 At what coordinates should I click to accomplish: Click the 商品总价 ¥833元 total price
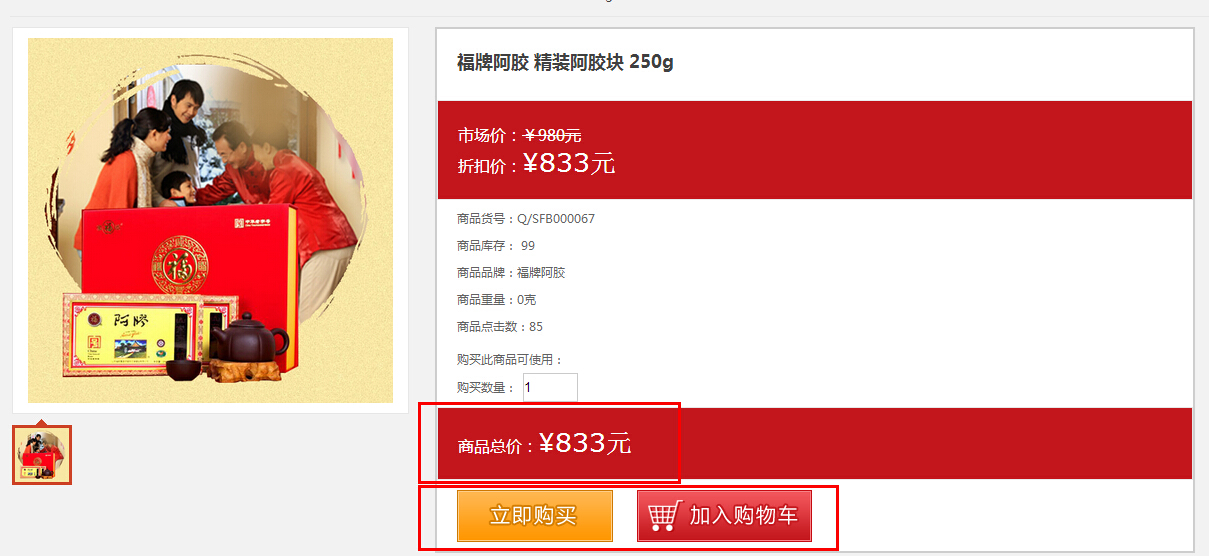(x=545, y=443)
